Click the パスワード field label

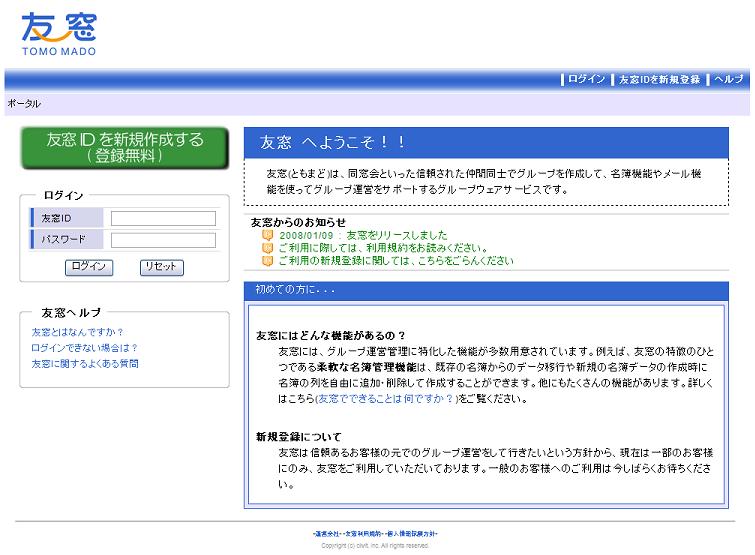[63, 239]
